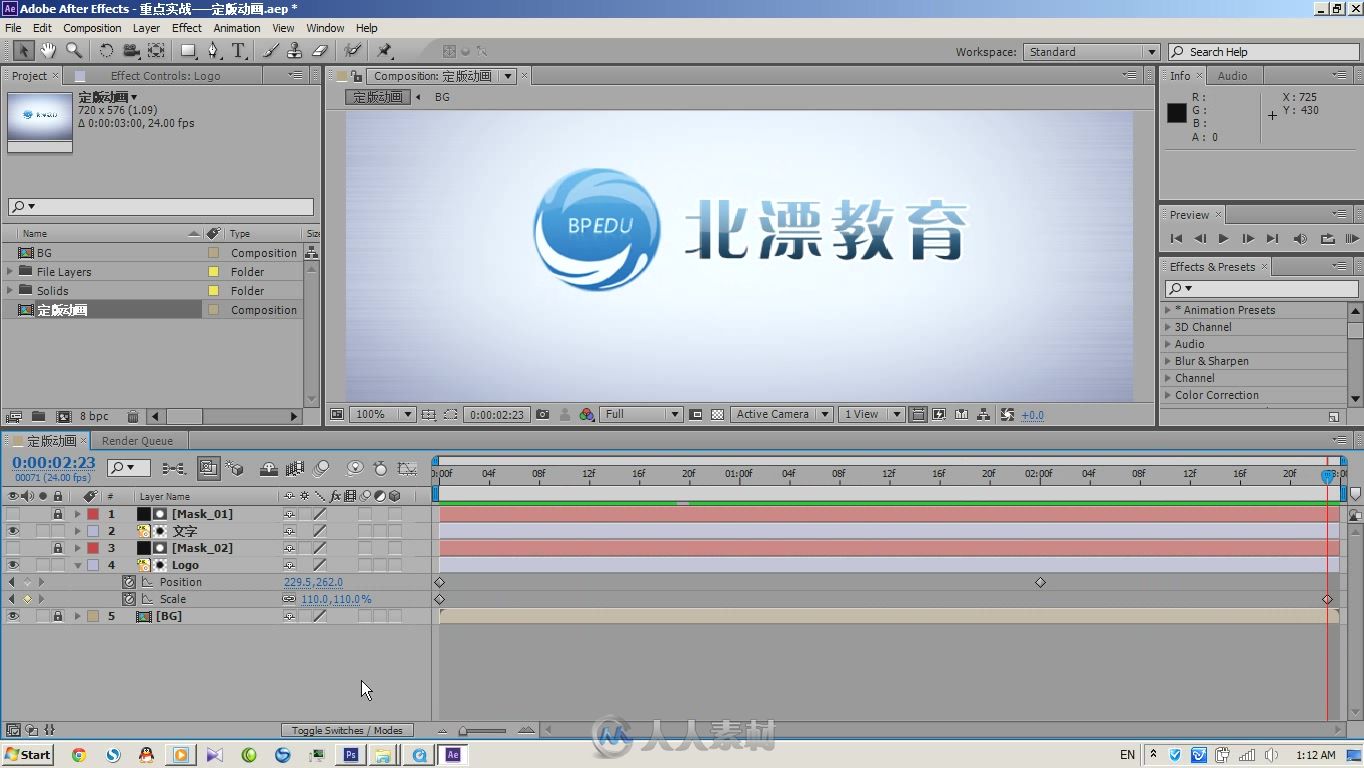This screenshot has height=768, width=1364.
Task: Toggle Position property stopwatch
Action: pos(129,582)
